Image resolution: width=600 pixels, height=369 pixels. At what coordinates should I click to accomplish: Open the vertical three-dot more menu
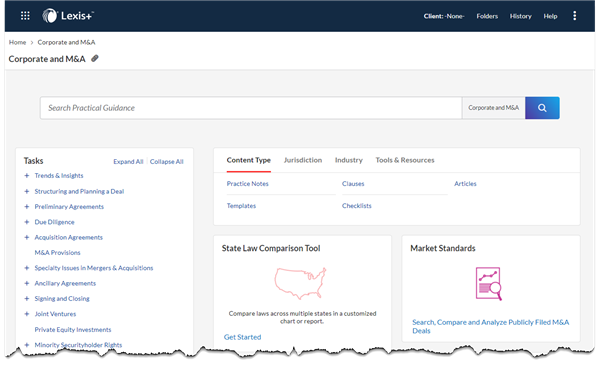[x=574, y=16]
